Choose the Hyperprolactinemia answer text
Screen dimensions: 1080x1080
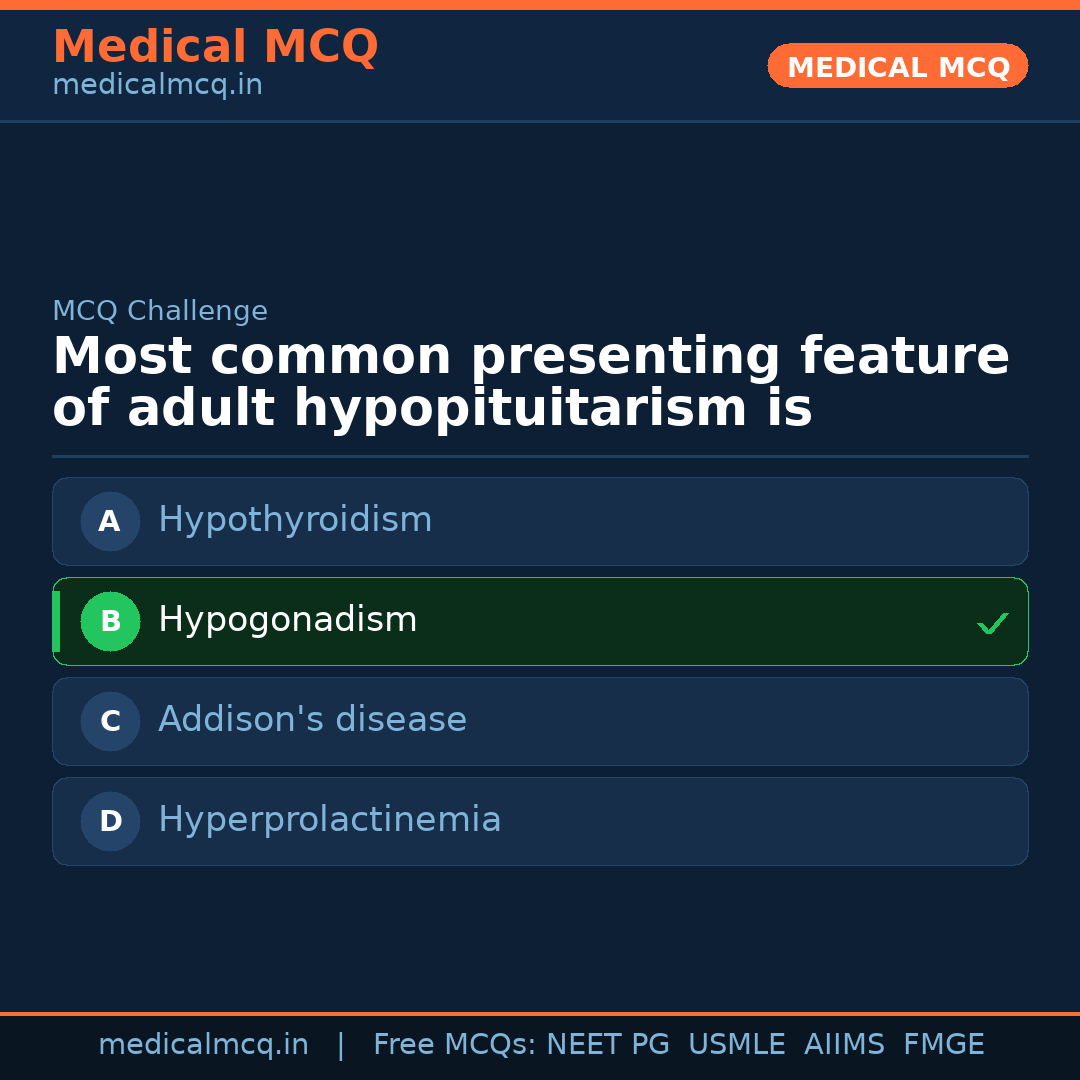329,820
